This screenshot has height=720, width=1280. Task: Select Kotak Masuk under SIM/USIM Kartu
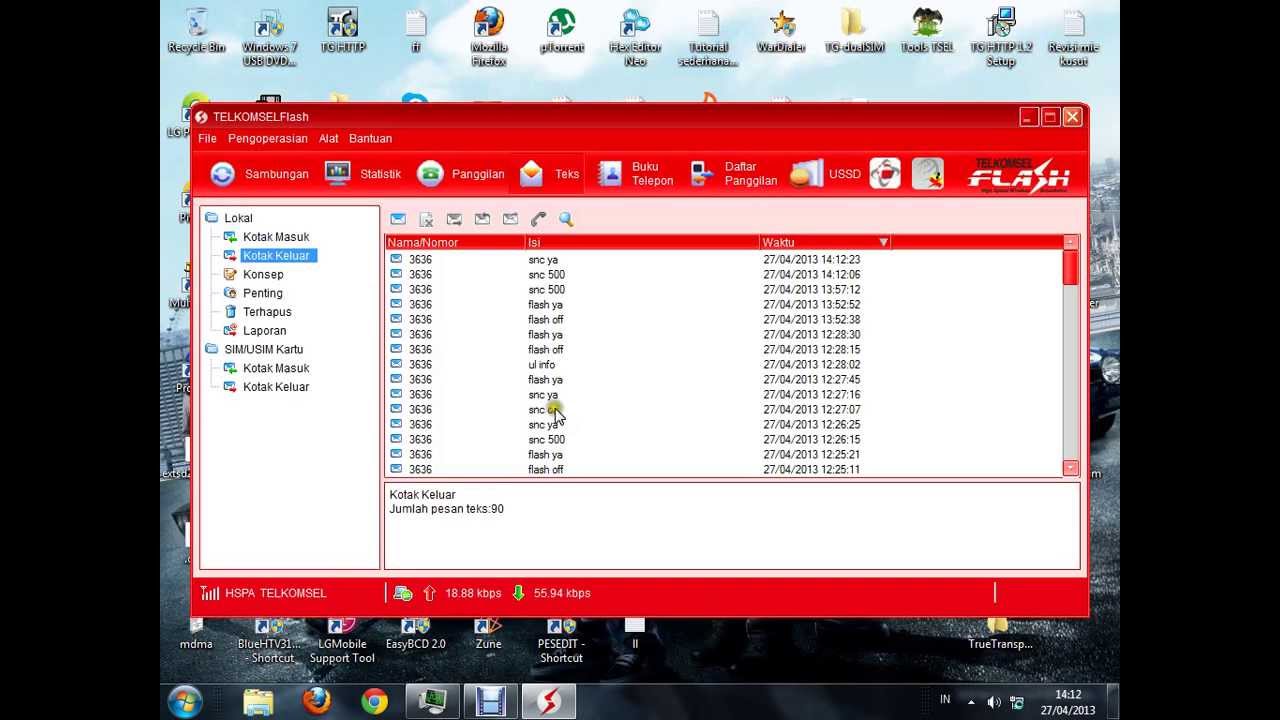[266, 368]
